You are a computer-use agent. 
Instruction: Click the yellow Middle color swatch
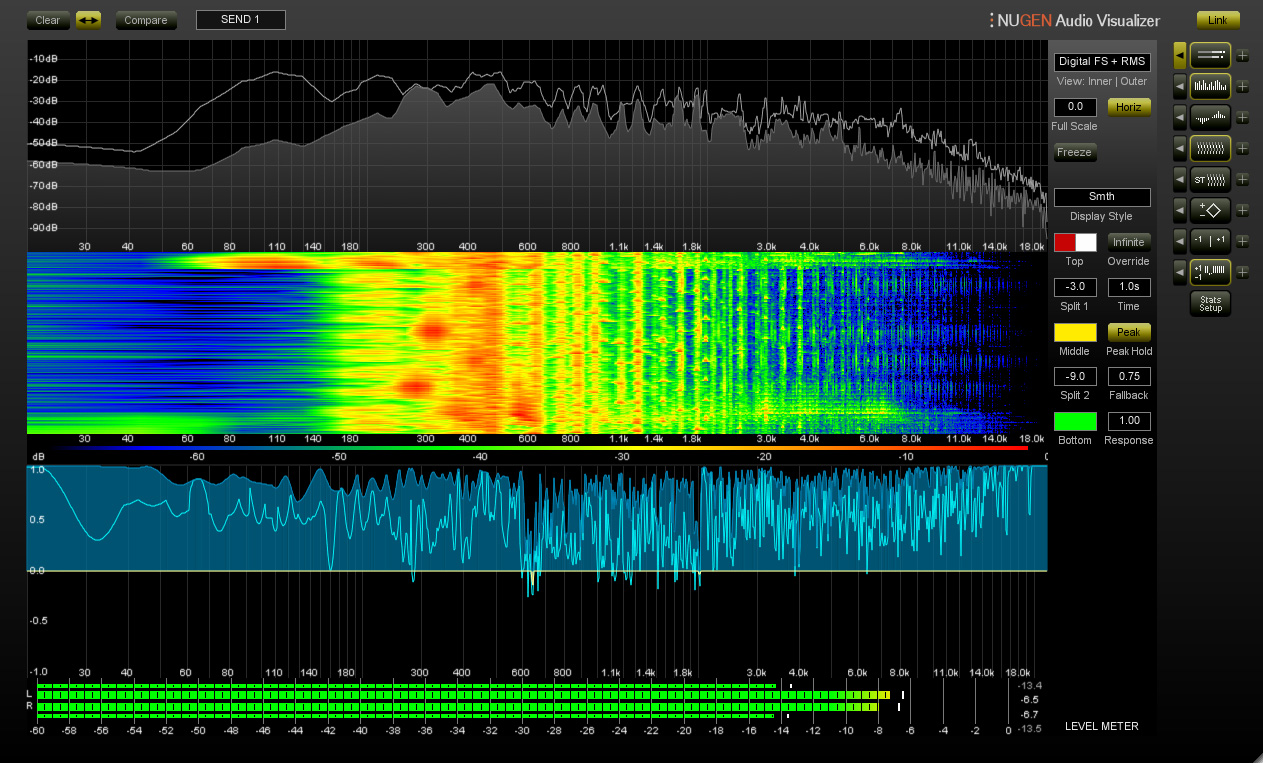(1074, 331)
